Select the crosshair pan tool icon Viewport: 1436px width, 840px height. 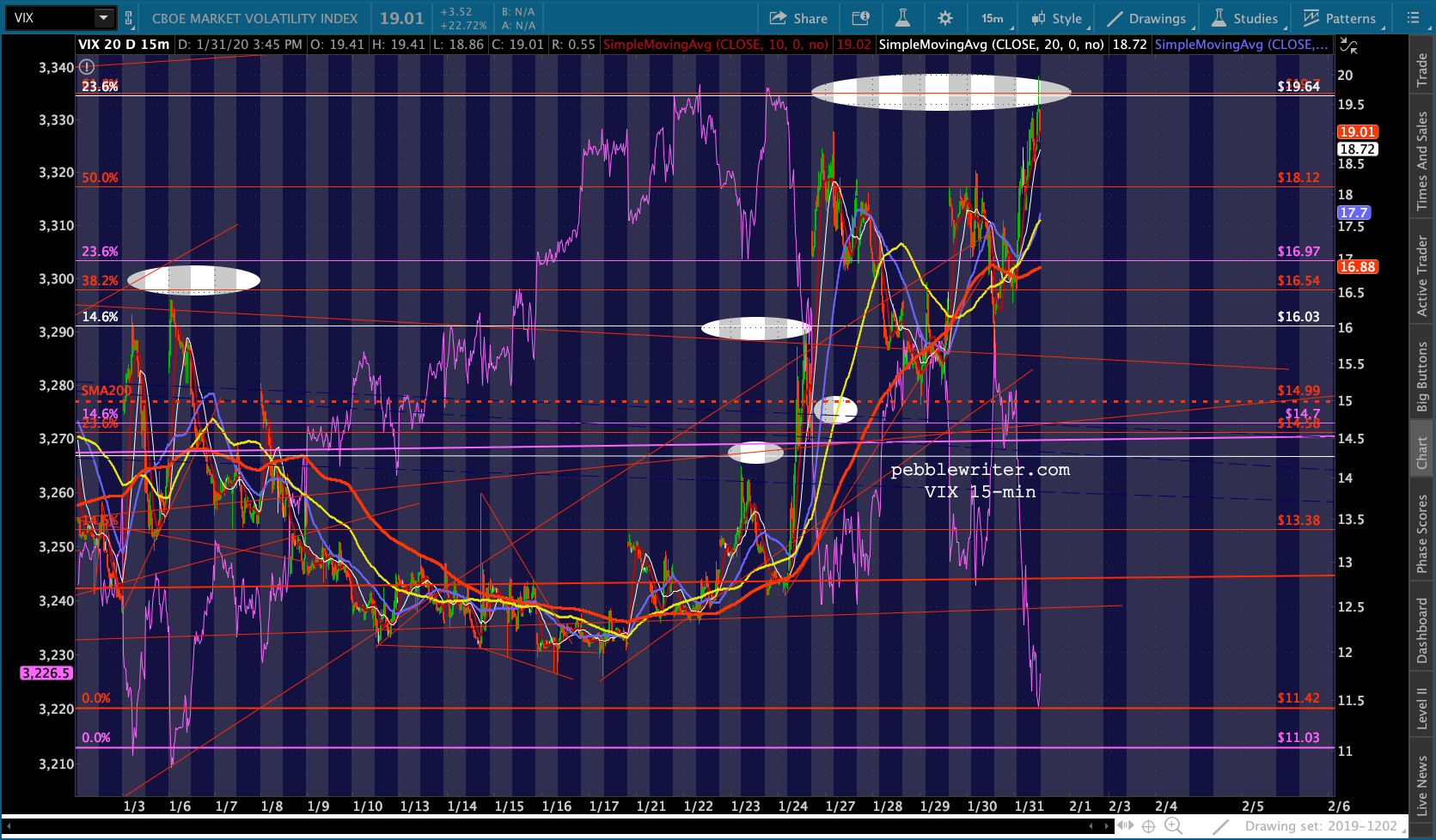point(1148,826)
